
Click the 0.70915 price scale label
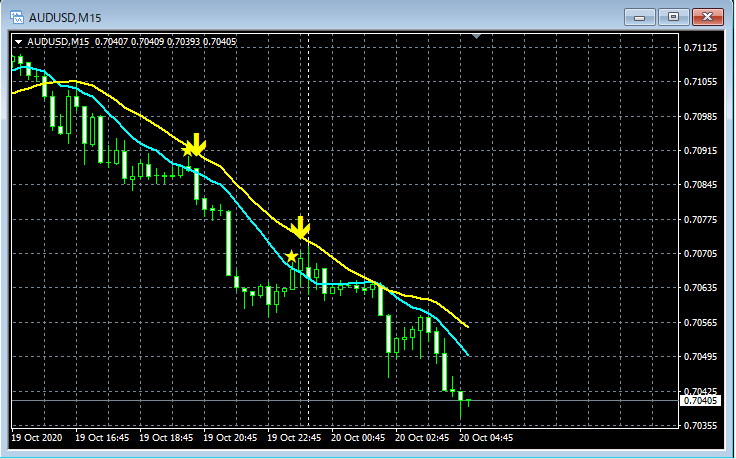(700, 150)
